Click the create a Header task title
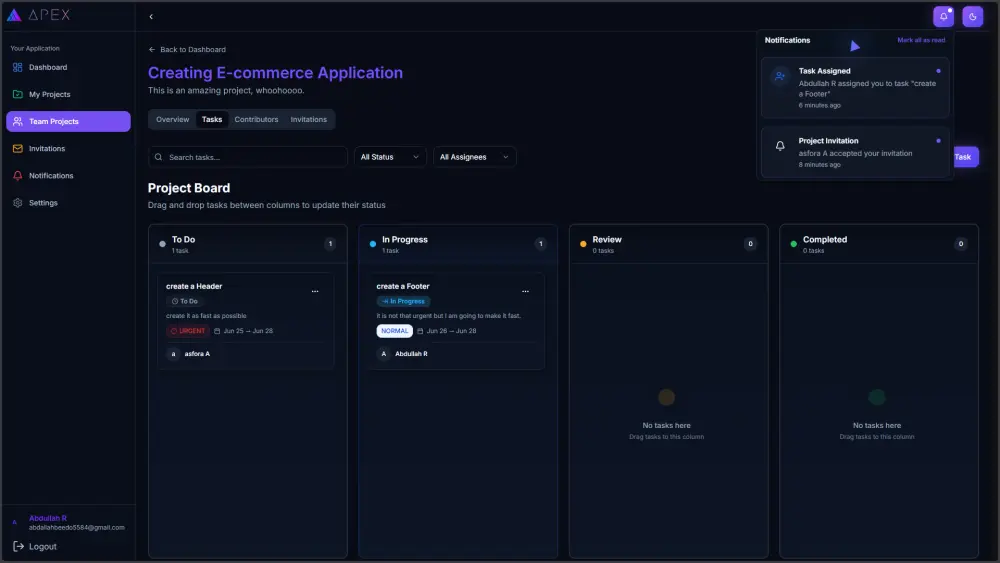Image resolution: width=1000 pixels, height=563 pixels. pyautogui.click(x=194, y=286)
